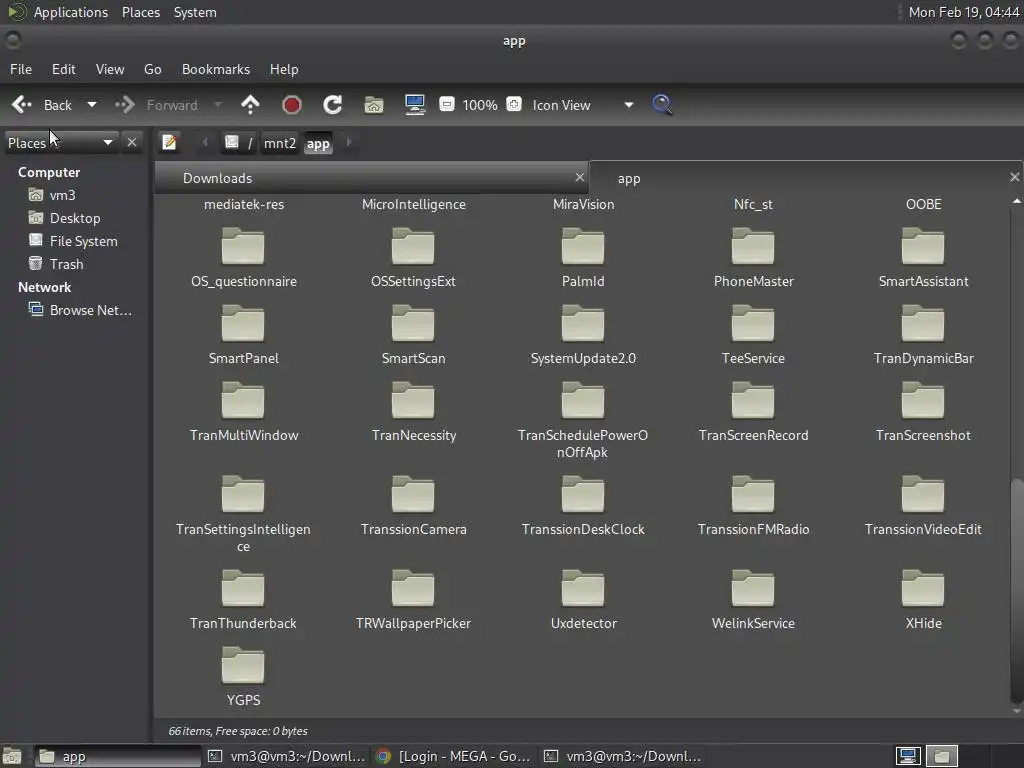The height and width of the screenshot is (768, 1024).
Task: Zoom out with the minus icon
Action: click(x=447, y=104)
